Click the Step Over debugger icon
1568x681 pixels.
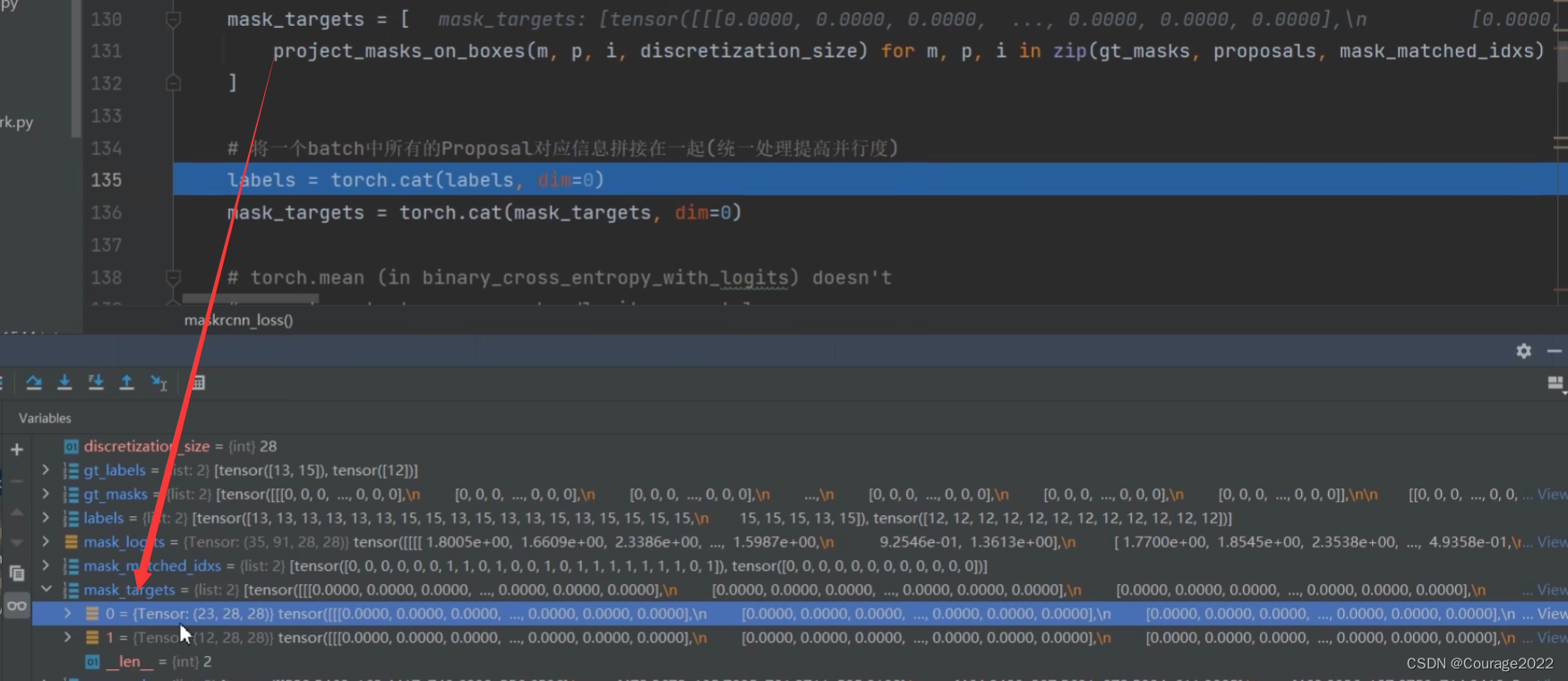pyautogui.click(x=34, y=383)
